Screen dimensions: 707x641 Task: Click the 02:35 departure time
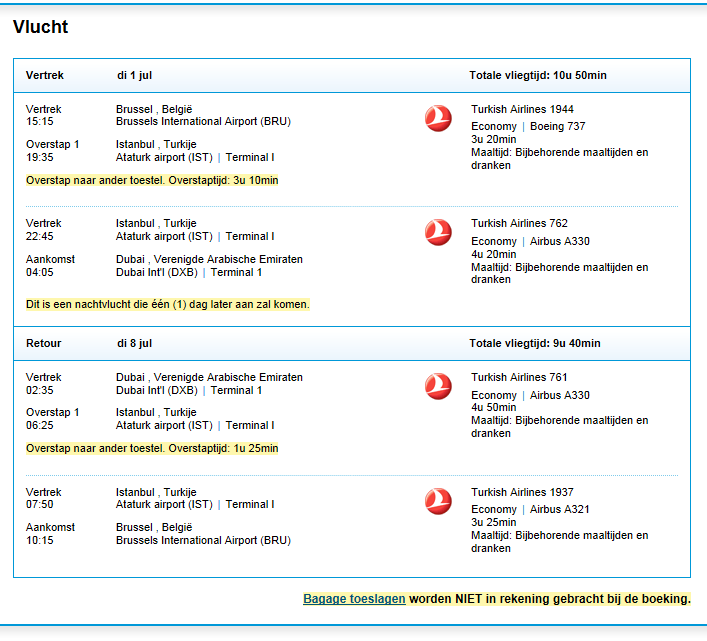[40, 390]
